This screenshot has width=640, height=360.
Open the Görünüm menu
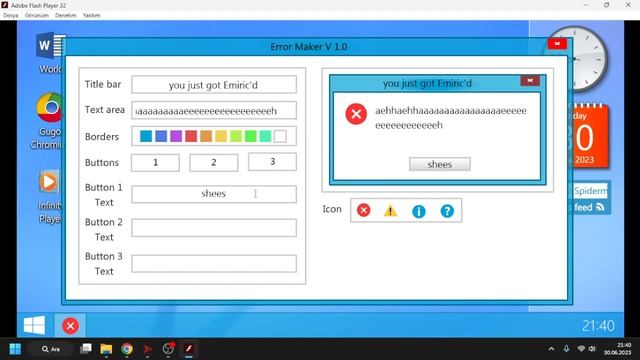tap(36, 15)
